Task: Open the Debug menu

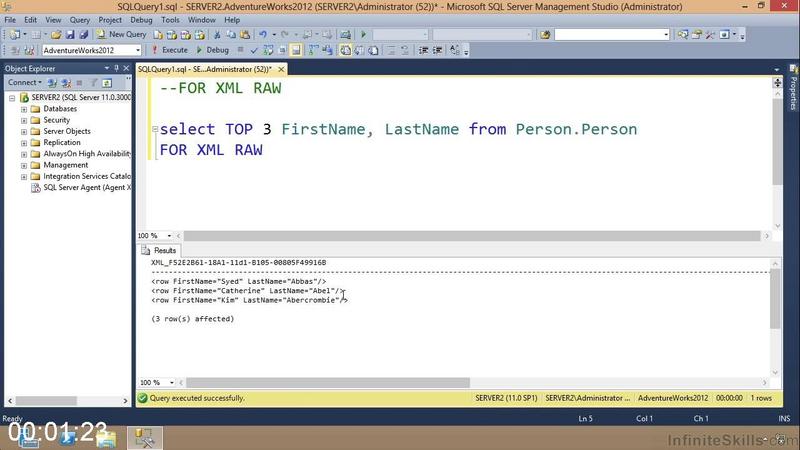Action: coord(141,20)
